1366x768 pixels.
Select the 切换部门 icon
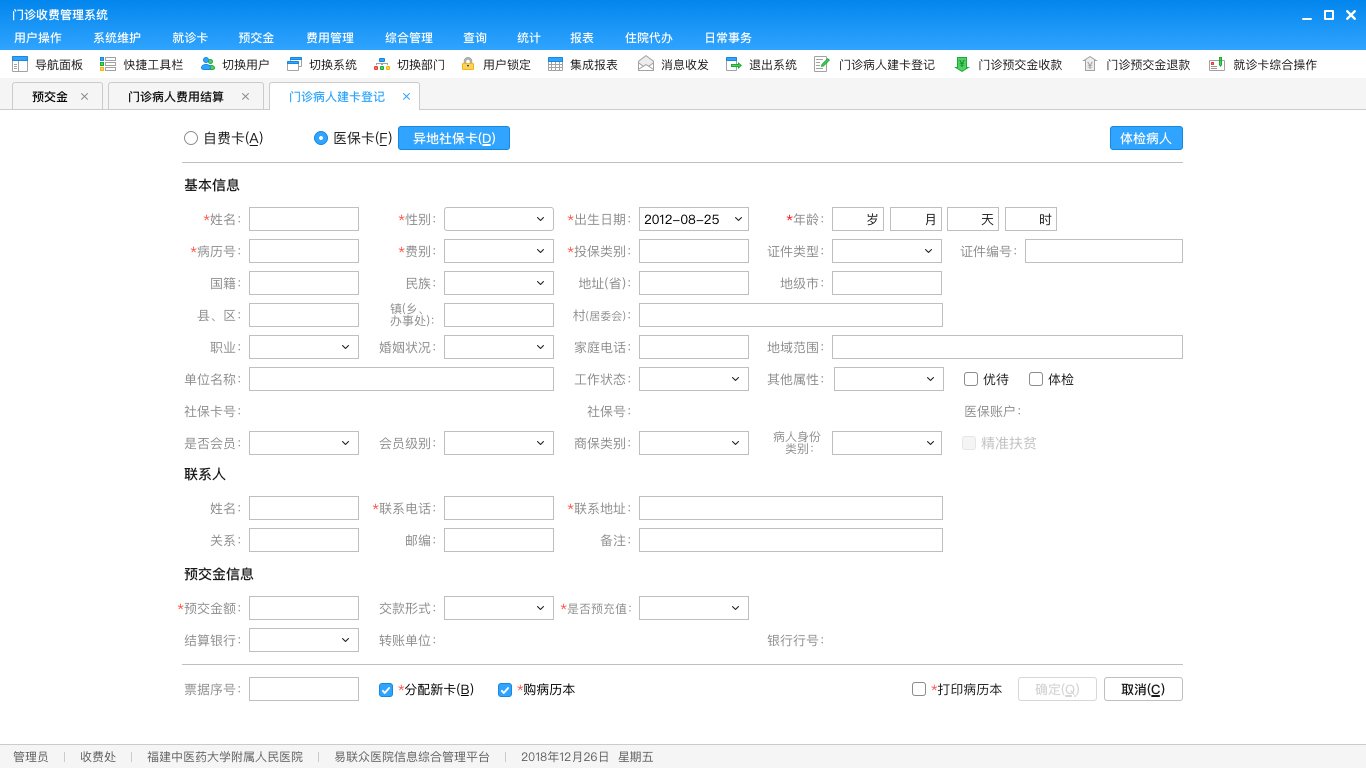tap(382, 64)
